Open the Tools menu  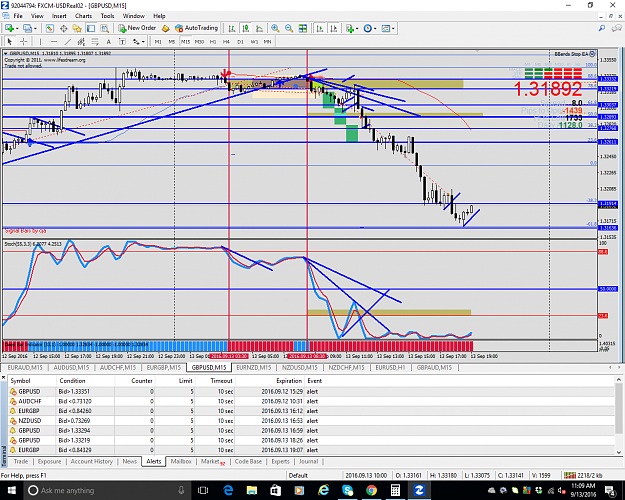tap(107, 16)
